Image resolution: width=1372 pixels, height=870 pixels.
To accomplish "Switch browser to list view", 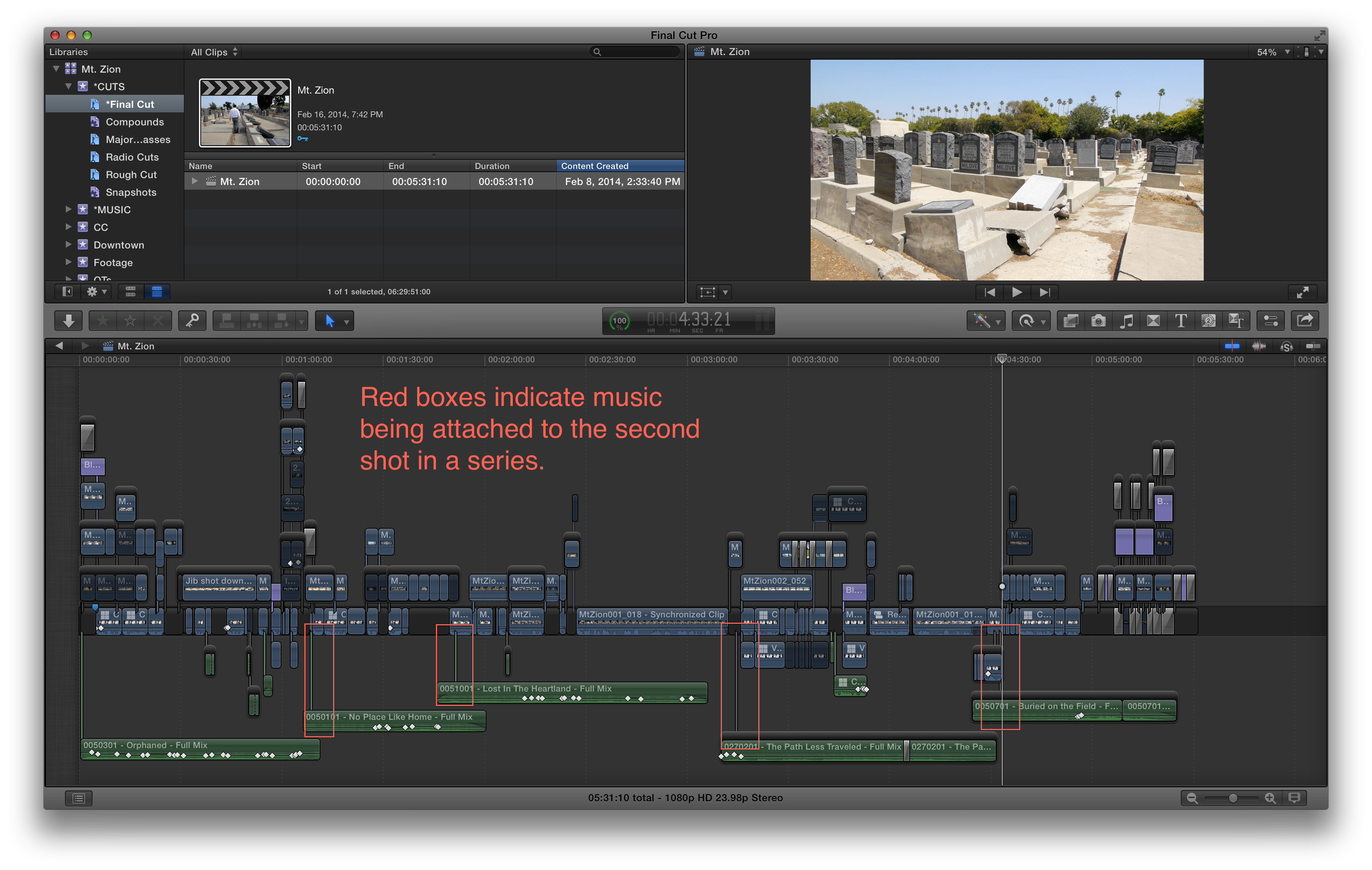I will click(157, 292).
